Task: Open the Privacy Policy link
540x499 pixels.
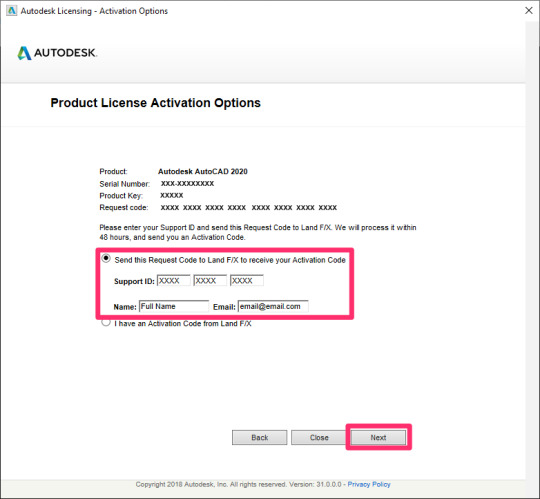Action: tap(369, 485)
